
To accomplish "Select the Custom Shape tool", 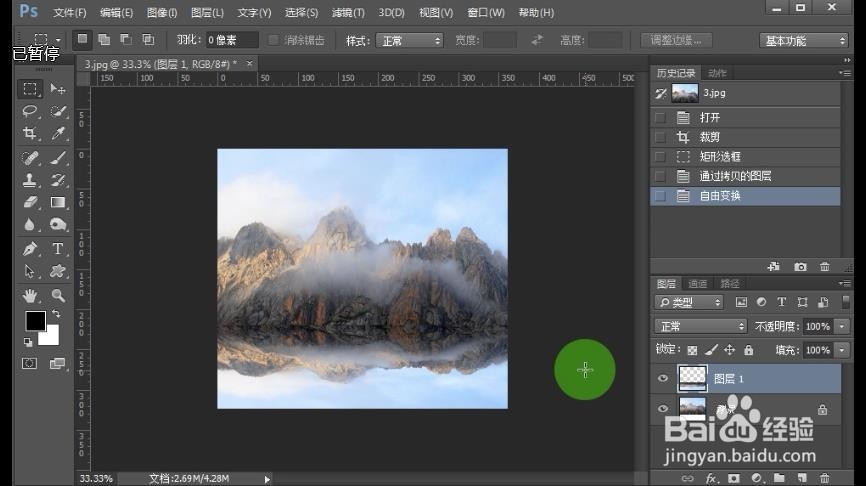I will click(x=57, y=271).
